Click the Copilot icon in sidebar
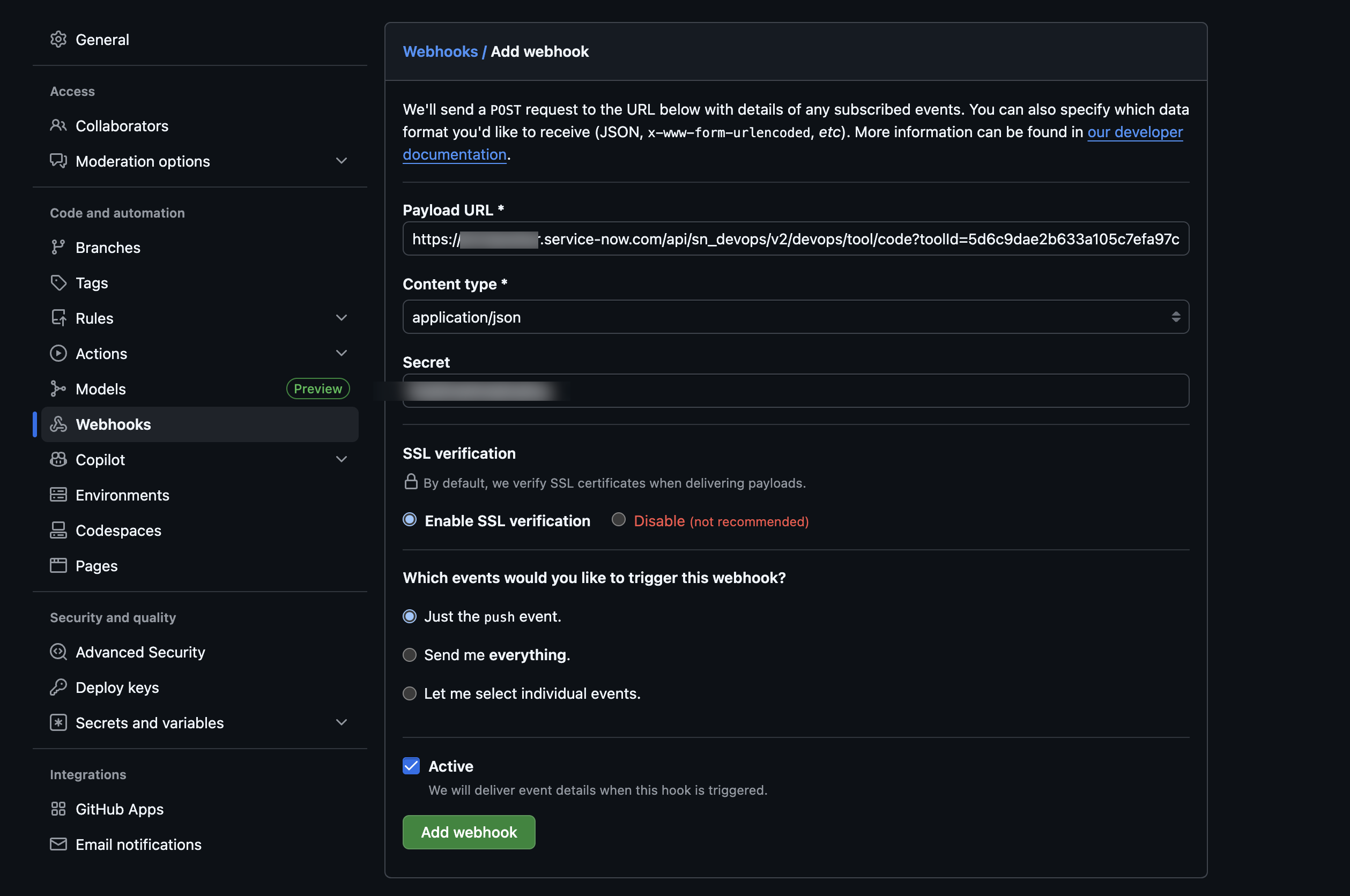The width and height of the screenshot is (1350, 896). pos(58,460)
